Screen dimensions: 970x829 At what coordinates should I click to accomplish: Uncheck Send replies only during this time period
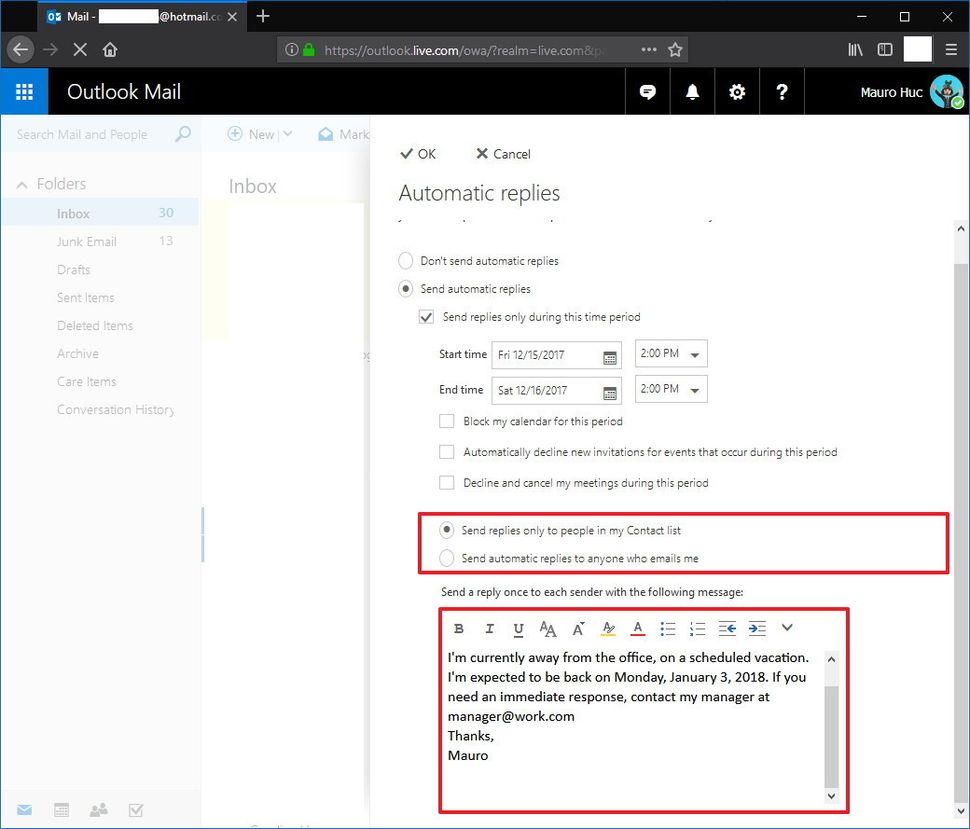426,317
